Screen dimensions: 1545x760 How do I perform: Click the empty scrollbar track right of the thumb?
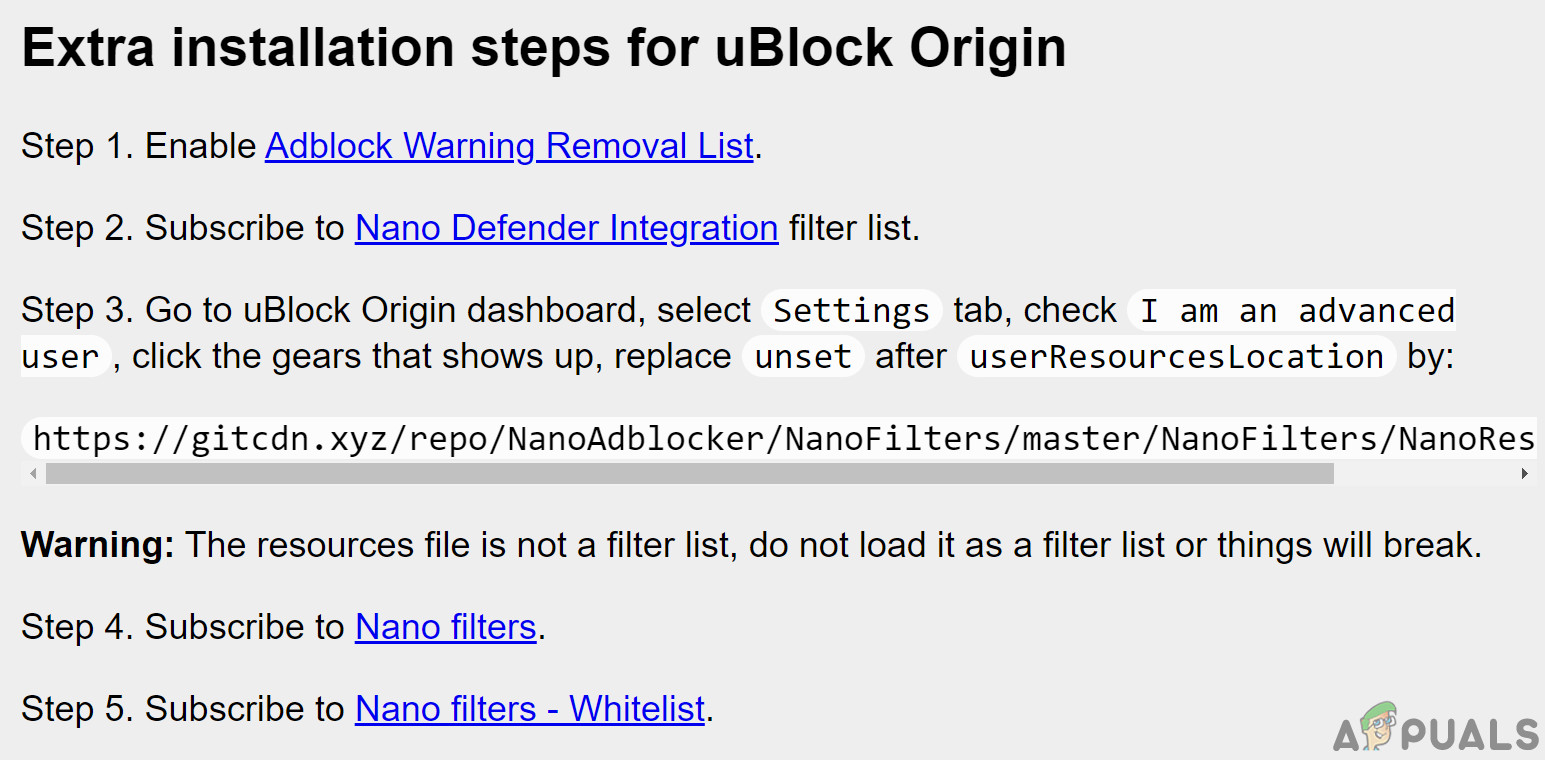click(x=1425, y=473)
